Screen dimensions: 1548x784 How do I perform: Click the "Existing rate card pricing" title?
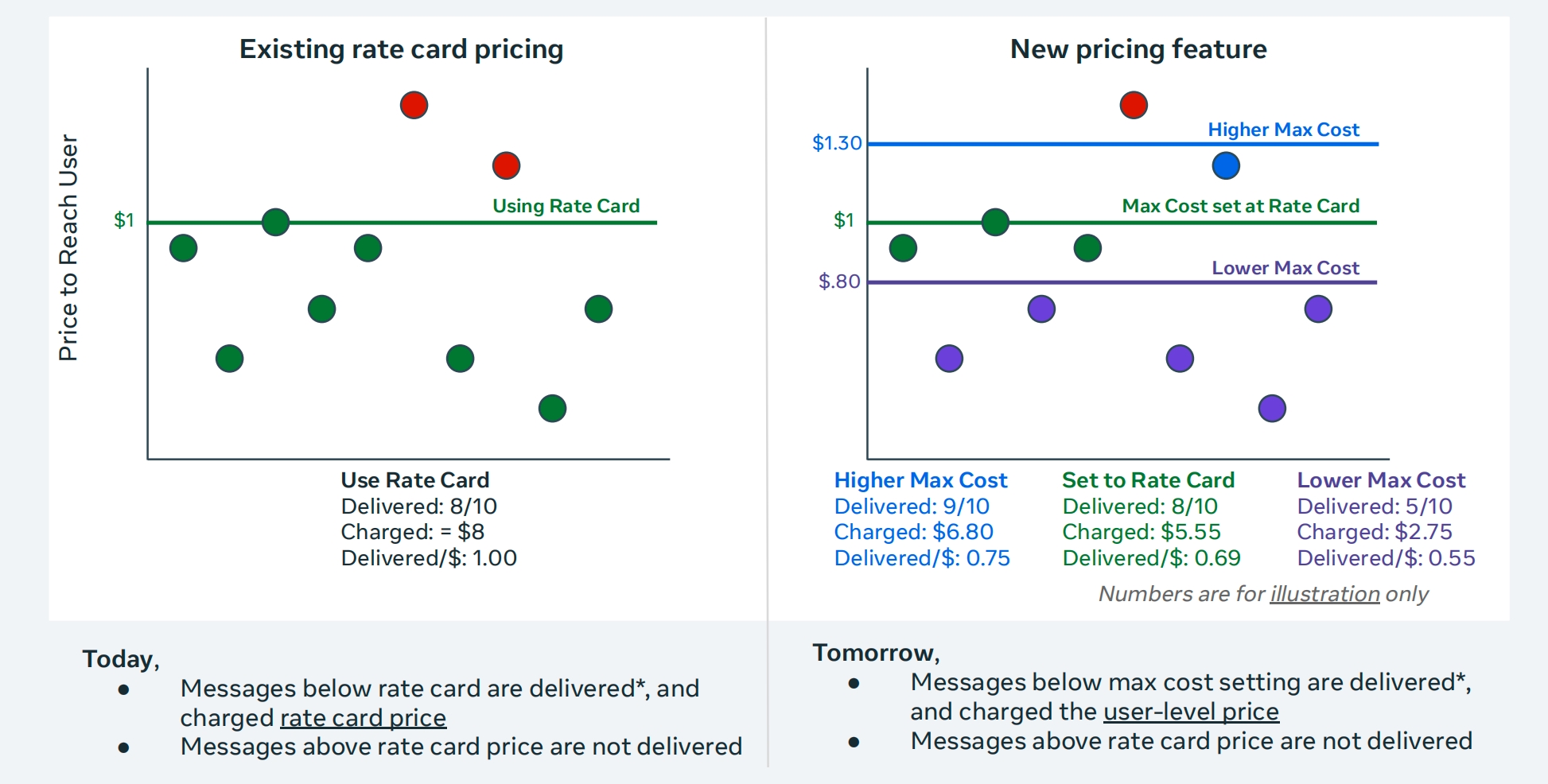[401, 49]
